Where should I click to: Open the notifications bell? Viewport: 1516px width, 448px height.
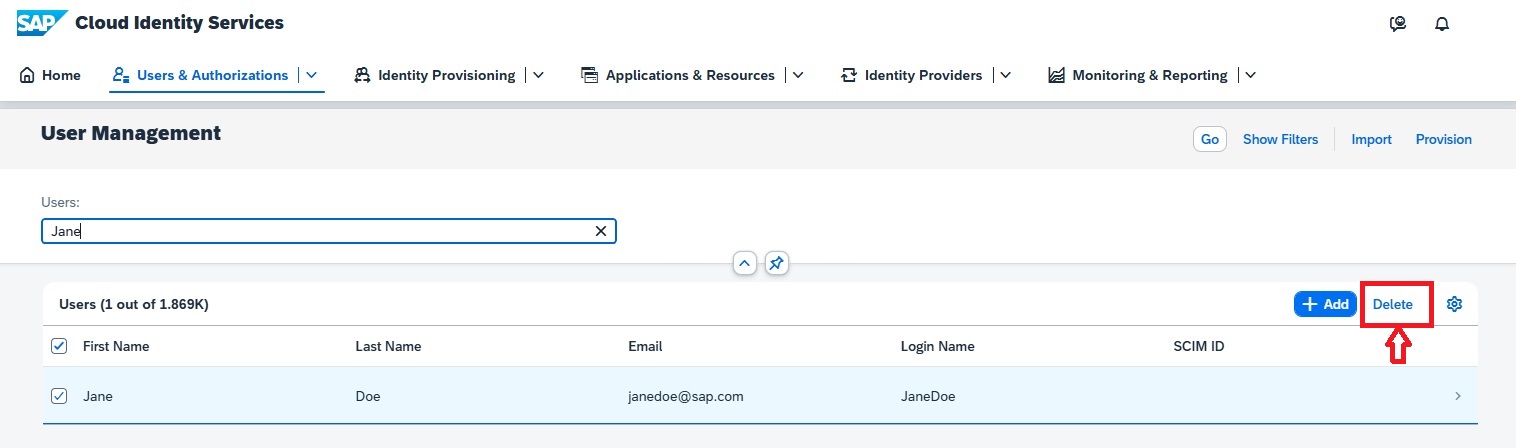pos(1441,24)
